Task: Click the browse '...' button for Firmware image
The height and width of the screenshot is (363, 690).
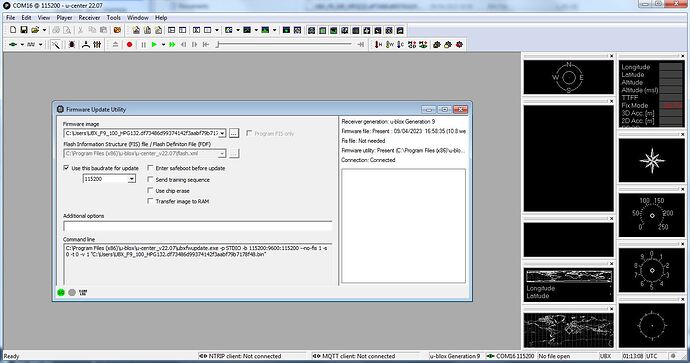Action: pyautogui.click(x=234, y=133)
